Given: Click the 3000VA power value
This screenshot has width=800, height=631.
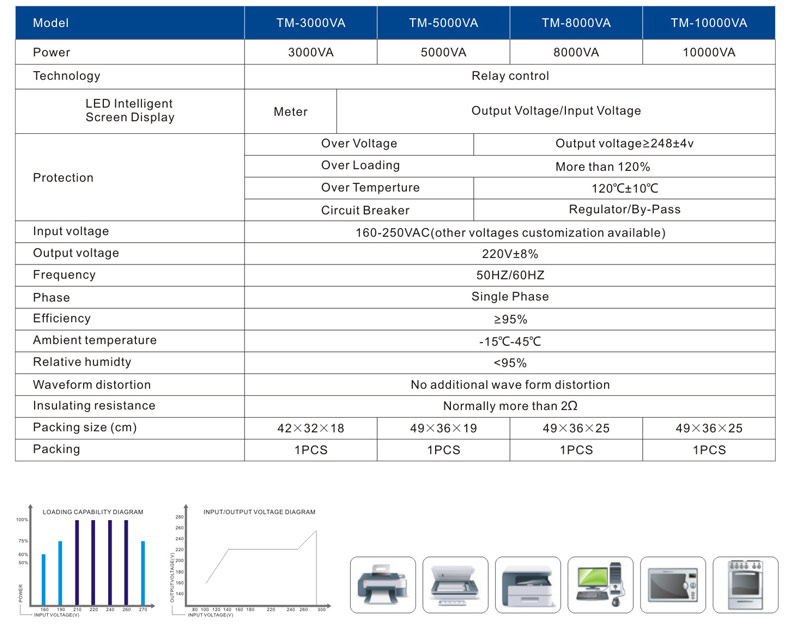Looking at the screenshot, I should [311, 52].
